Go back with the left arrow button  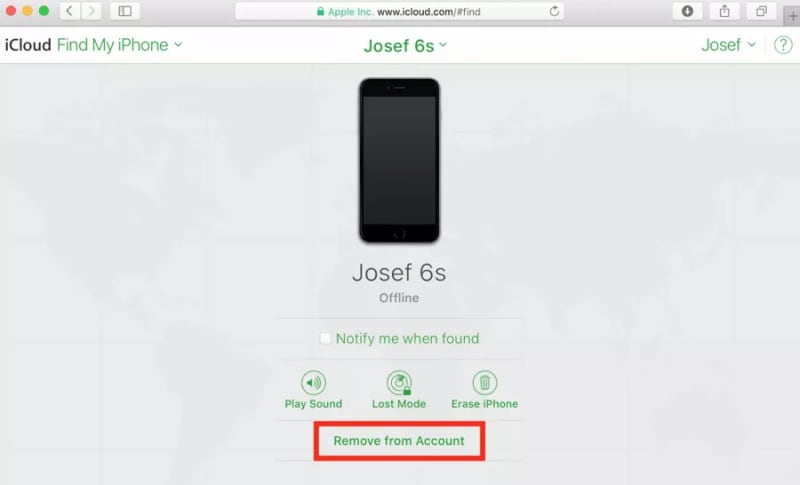point(69,11)
